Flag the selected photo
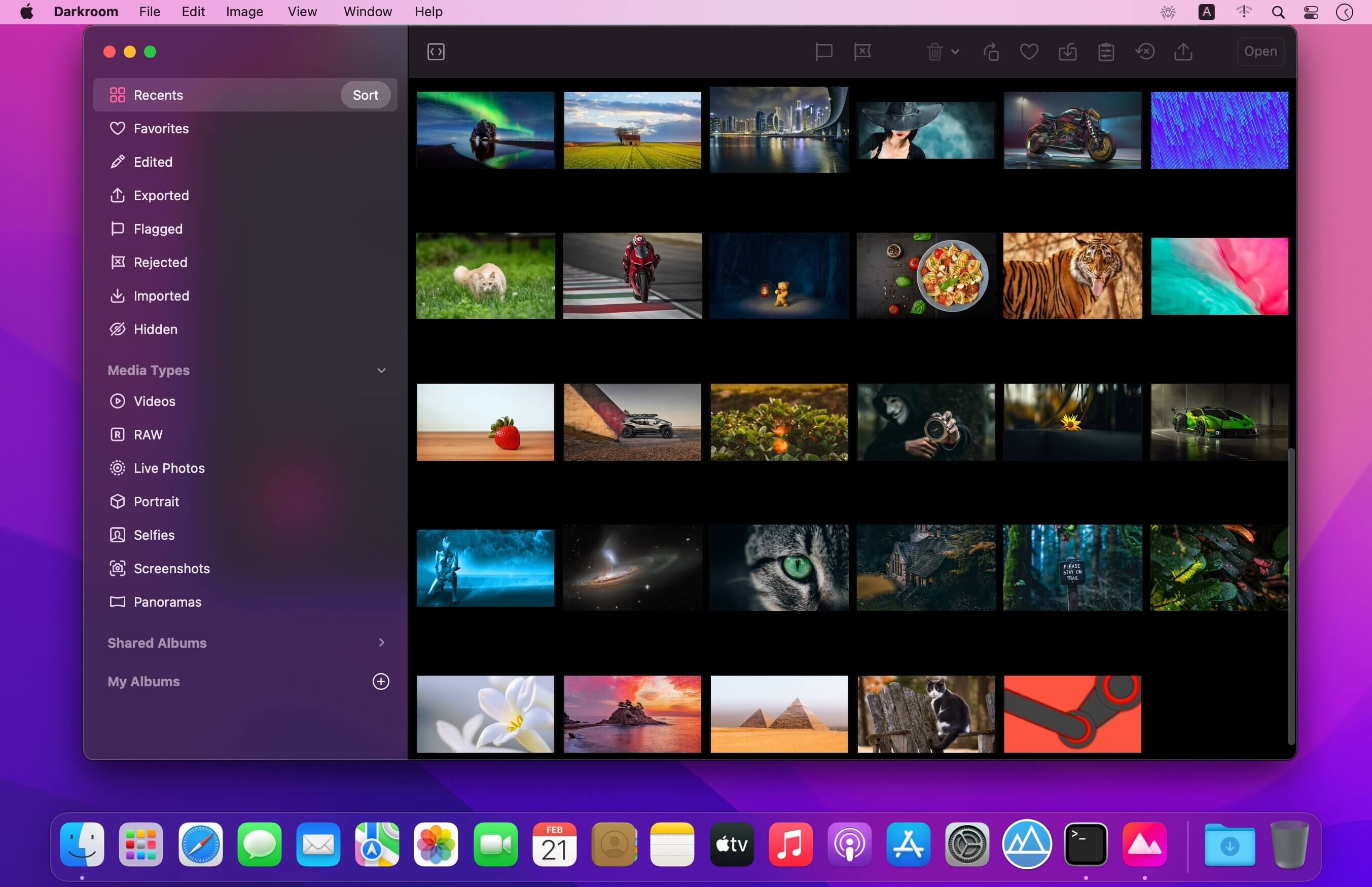This screenshot has width=1372, height=887. [823, 52]
